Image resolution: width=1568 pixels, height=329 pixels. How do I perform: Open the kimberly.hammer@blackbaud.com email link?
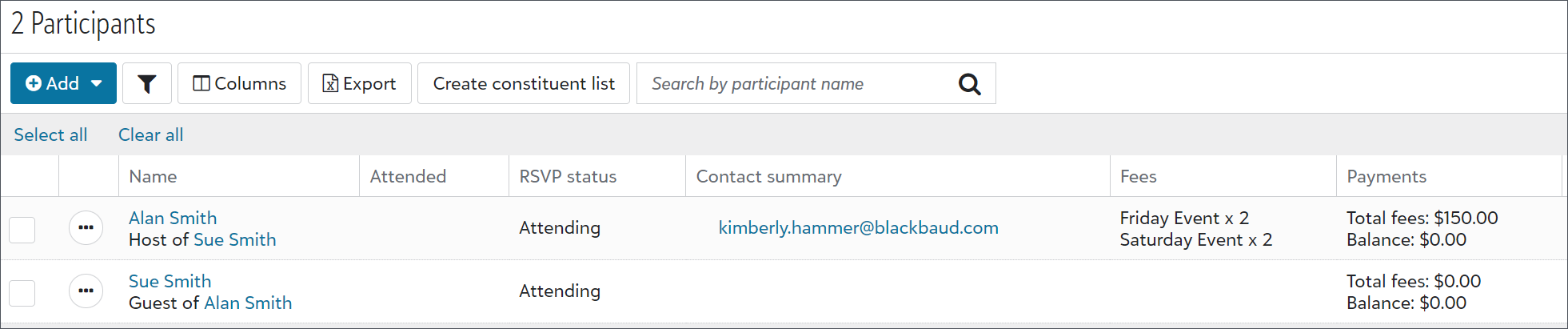coord(859,227)
